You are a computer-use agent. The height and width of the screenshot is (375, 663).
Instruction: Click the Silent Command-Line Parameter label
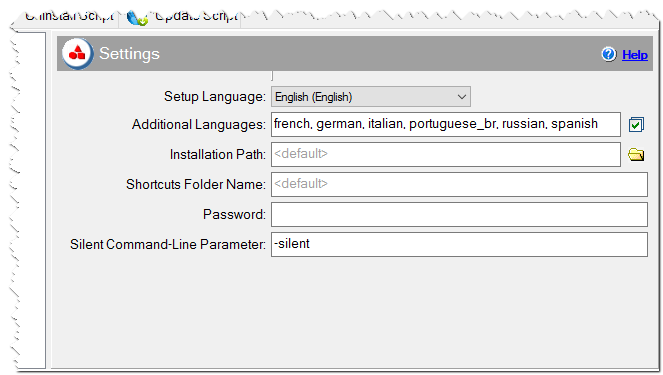click(168, 244)
